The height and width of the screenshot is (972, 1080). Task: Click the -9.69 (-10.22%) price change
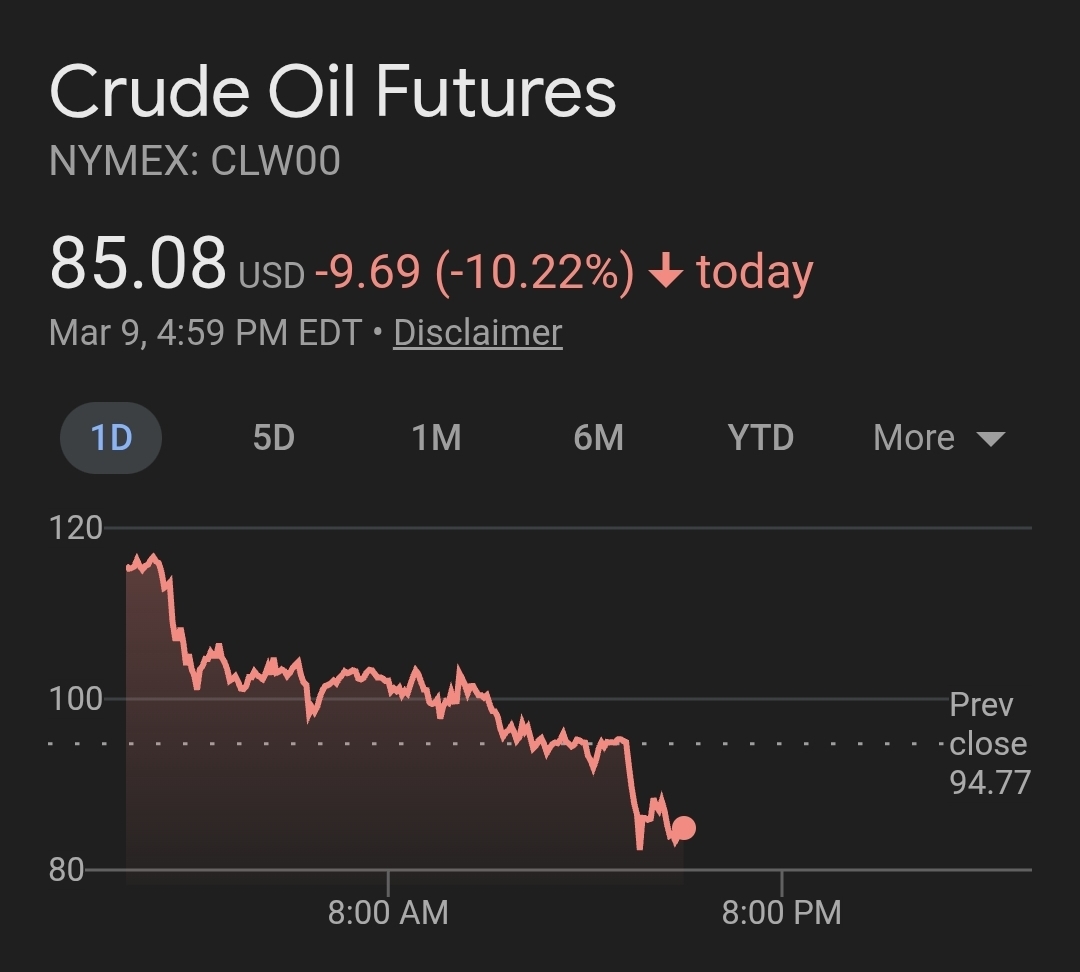click(x=474, y=272)
